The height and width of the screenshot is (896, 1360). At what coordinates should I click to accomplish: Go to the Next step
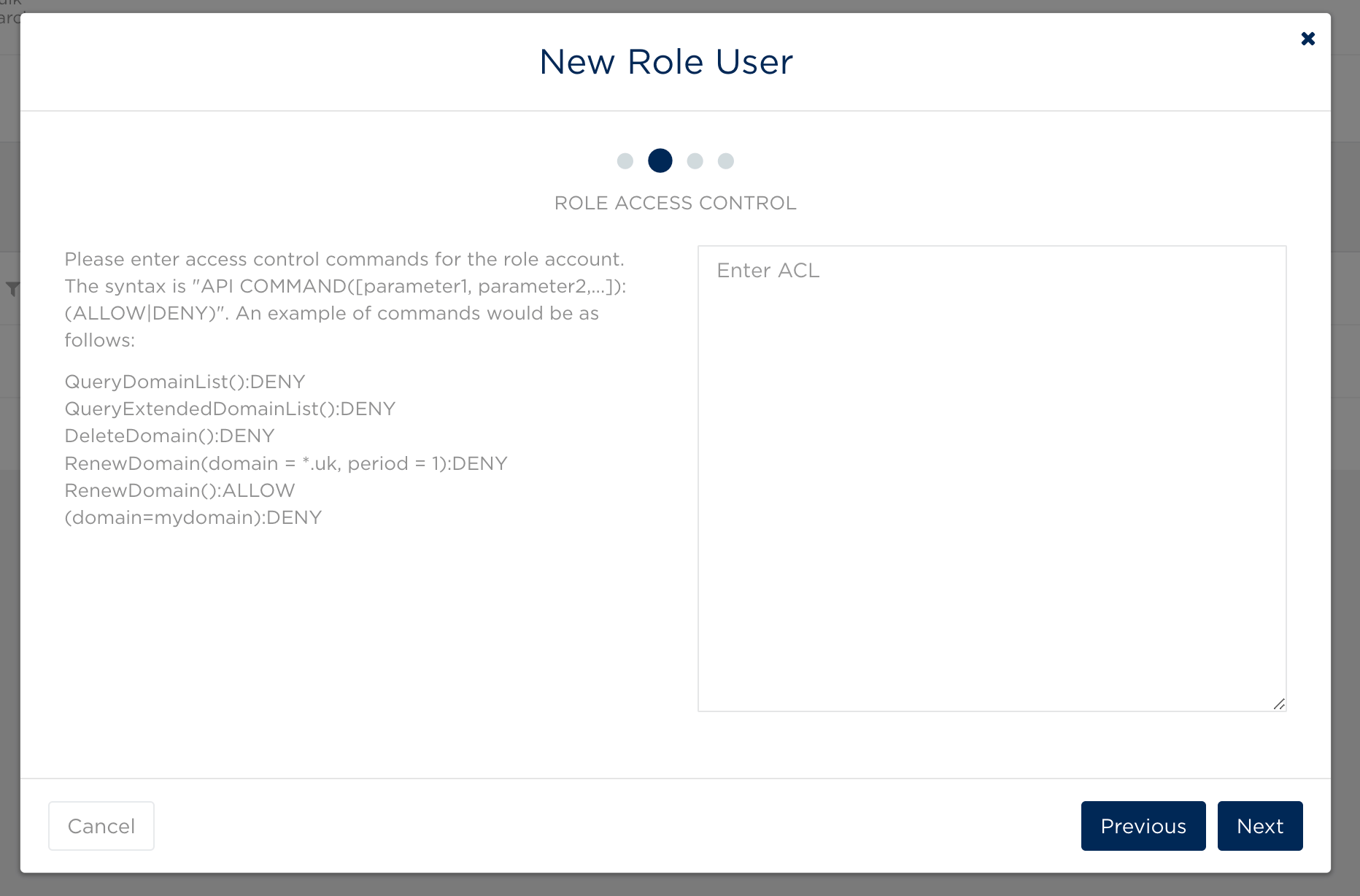point(1259,826)
